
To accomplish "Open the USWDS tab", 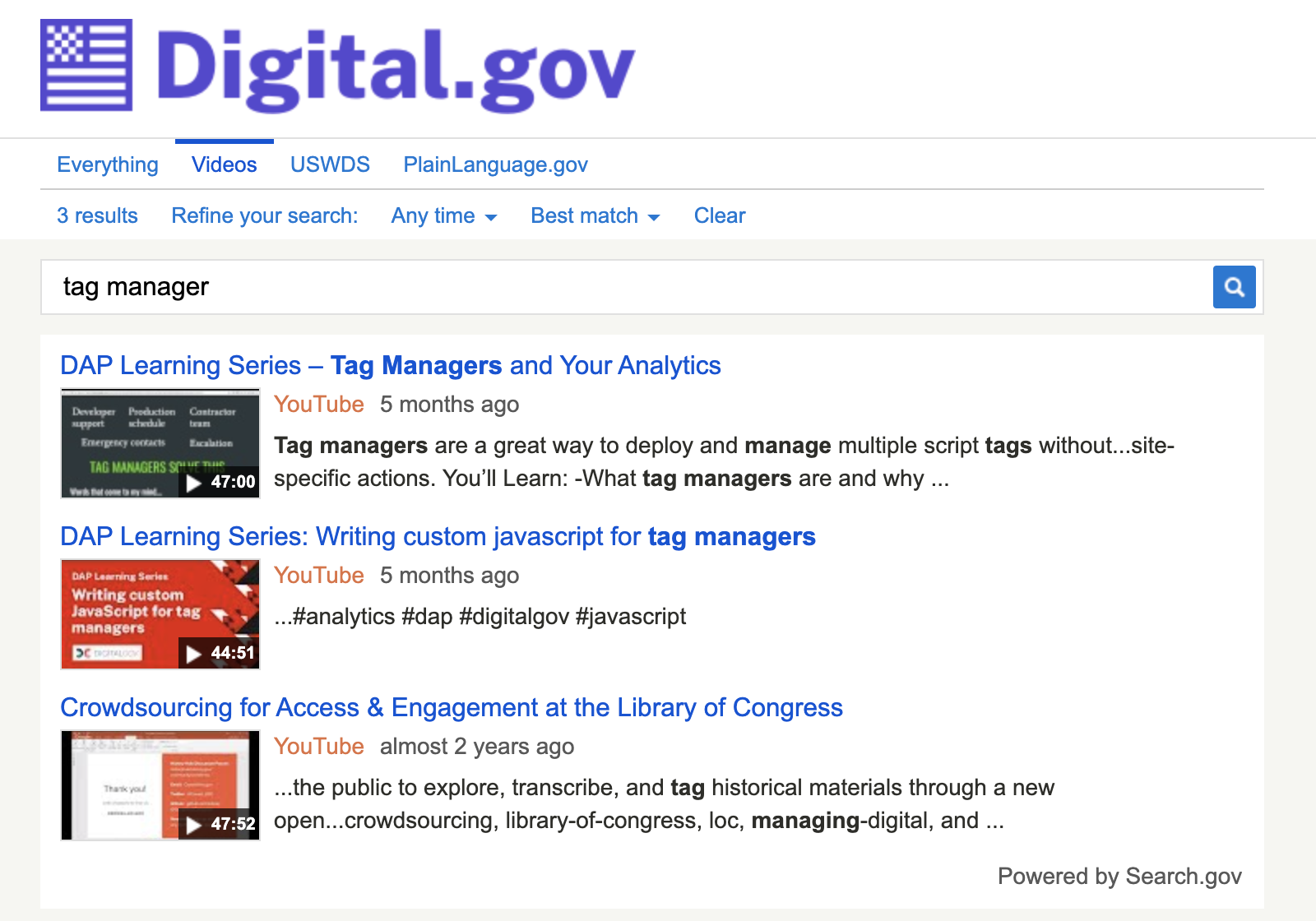I will (330, 164).
